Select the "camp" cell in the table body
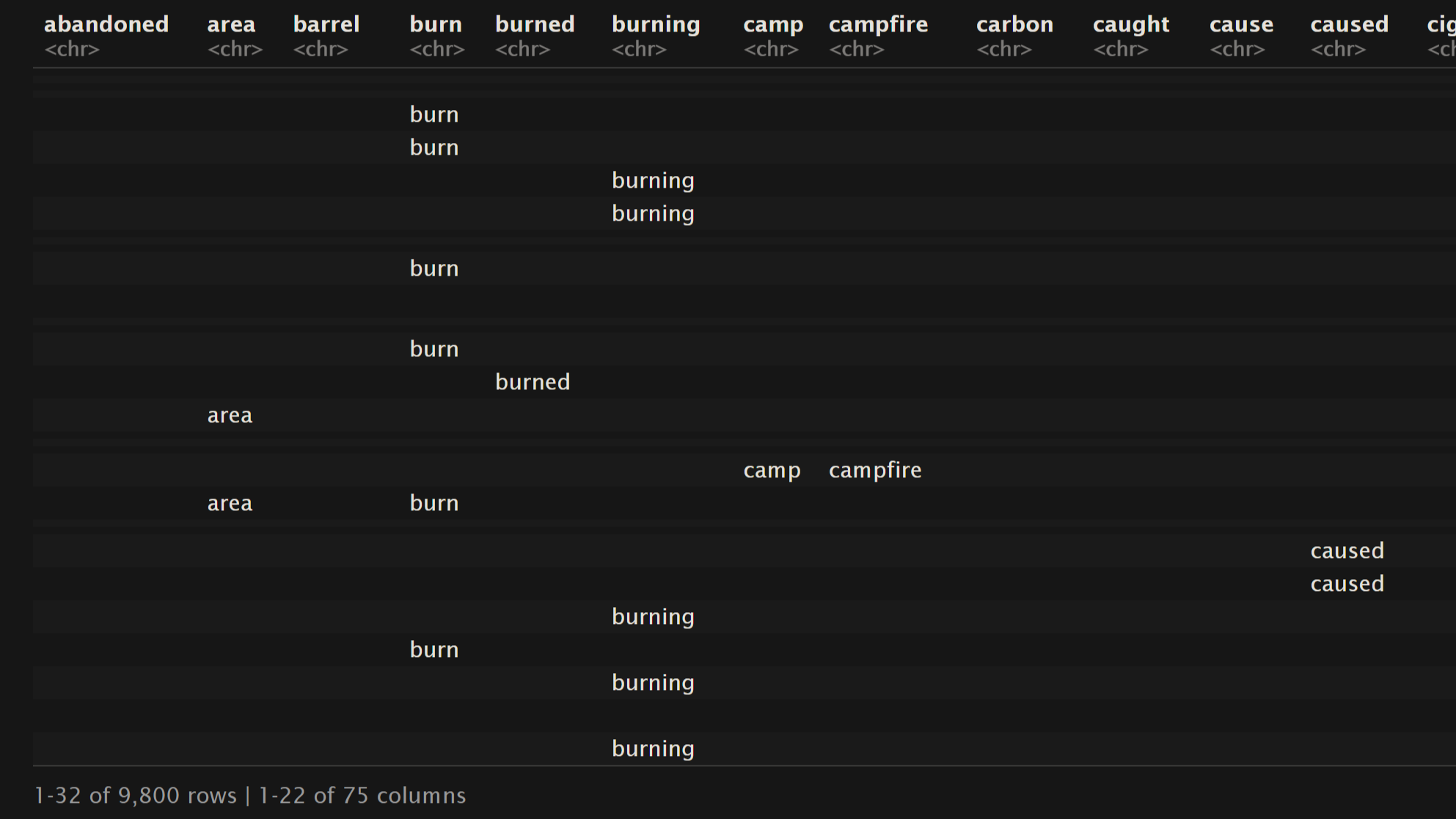Image resolution: width=1456 pixels, height=819 pixels. (x=772, y=470)
